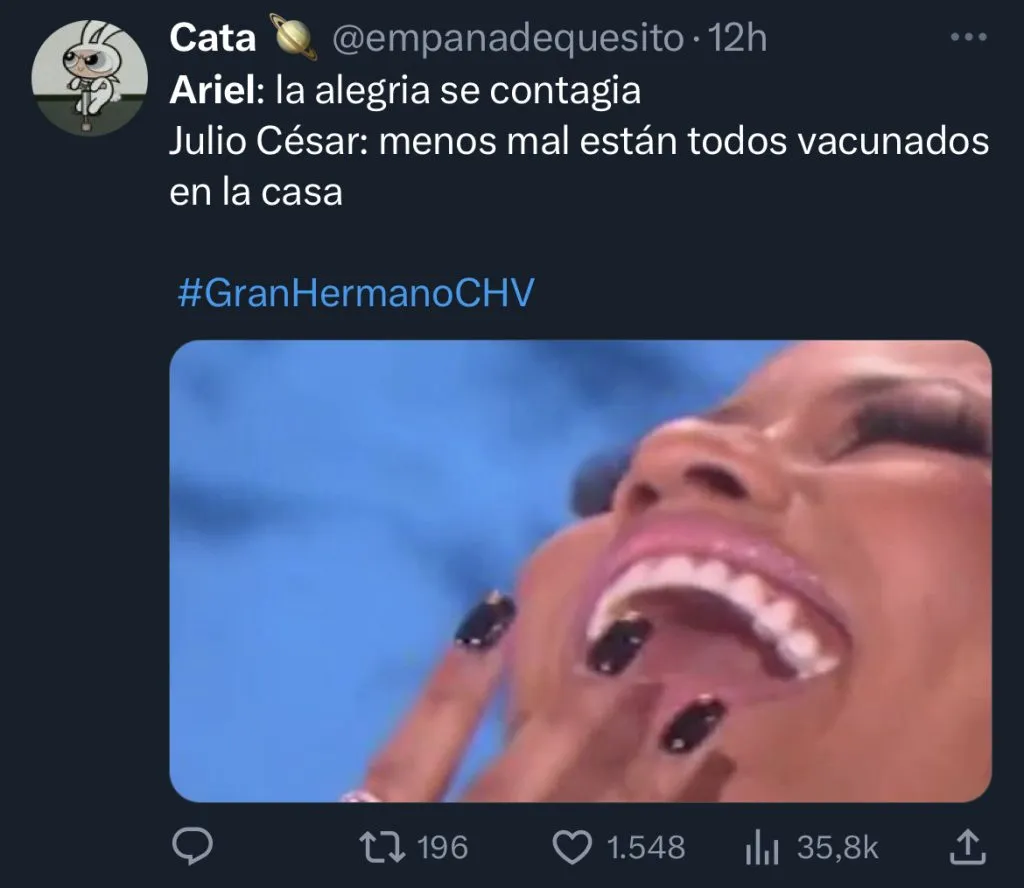
Task: Click the 1.548 likes count
Action: pyautogui.click(x=646, y=848)
